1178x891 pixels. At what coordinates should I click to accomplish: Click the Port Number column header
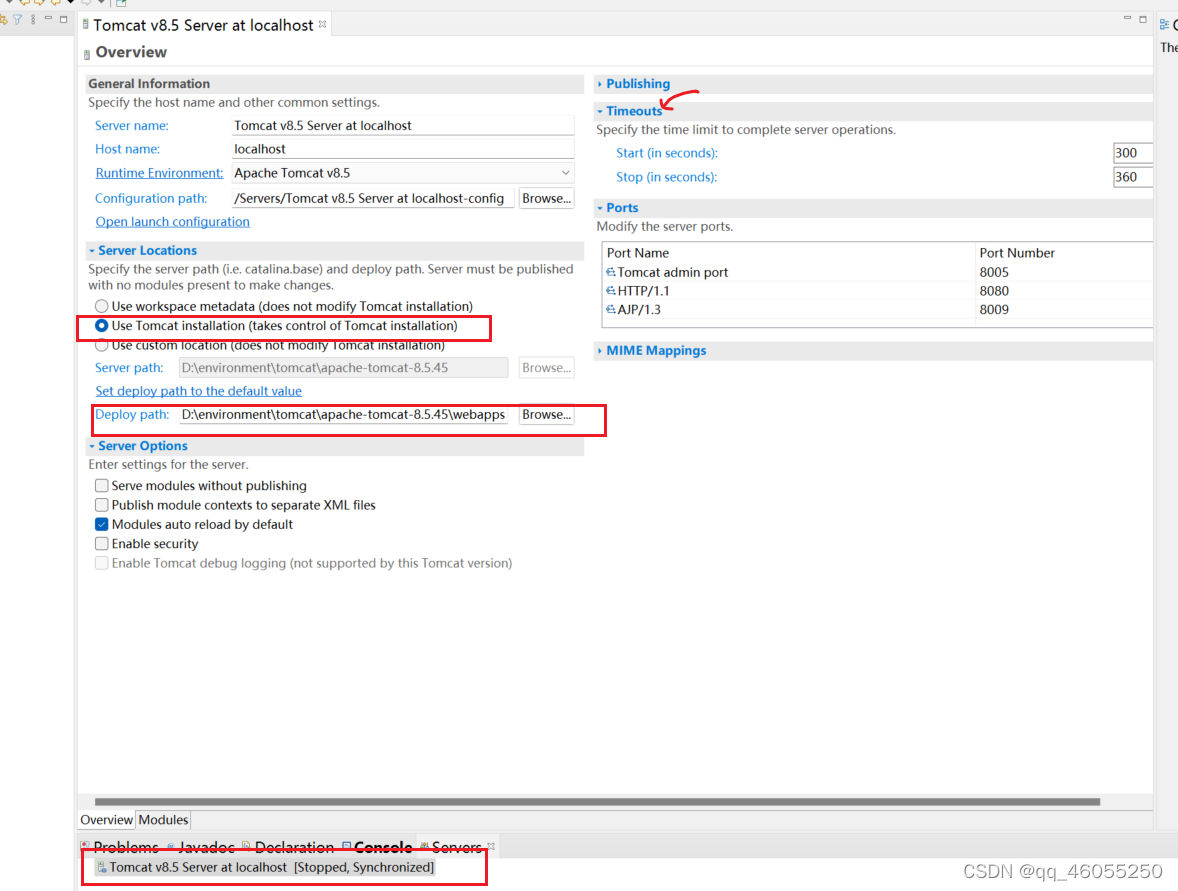(1064, 253)
